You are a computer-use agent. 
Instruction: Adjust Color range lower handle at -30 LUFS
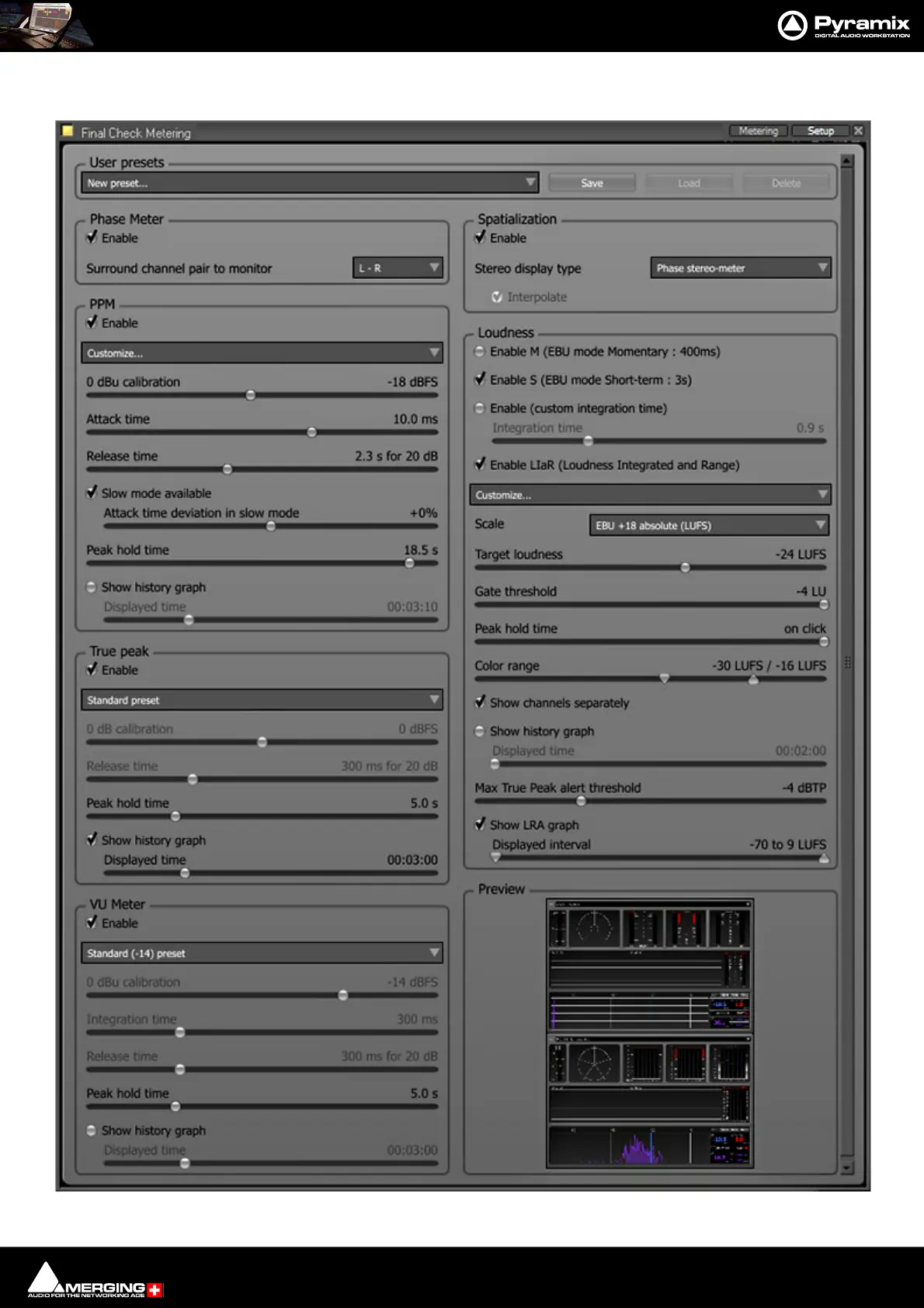664,678
